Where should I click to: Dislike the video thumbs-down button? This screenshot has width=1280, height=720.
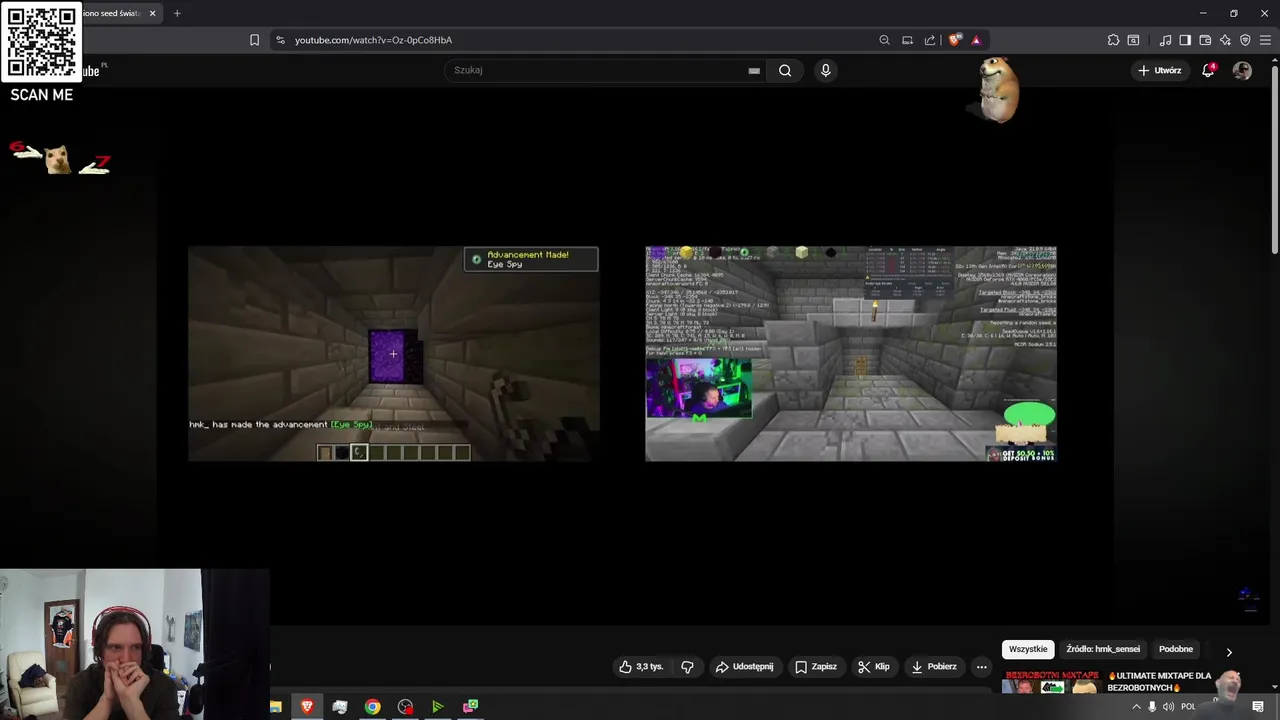687,666
